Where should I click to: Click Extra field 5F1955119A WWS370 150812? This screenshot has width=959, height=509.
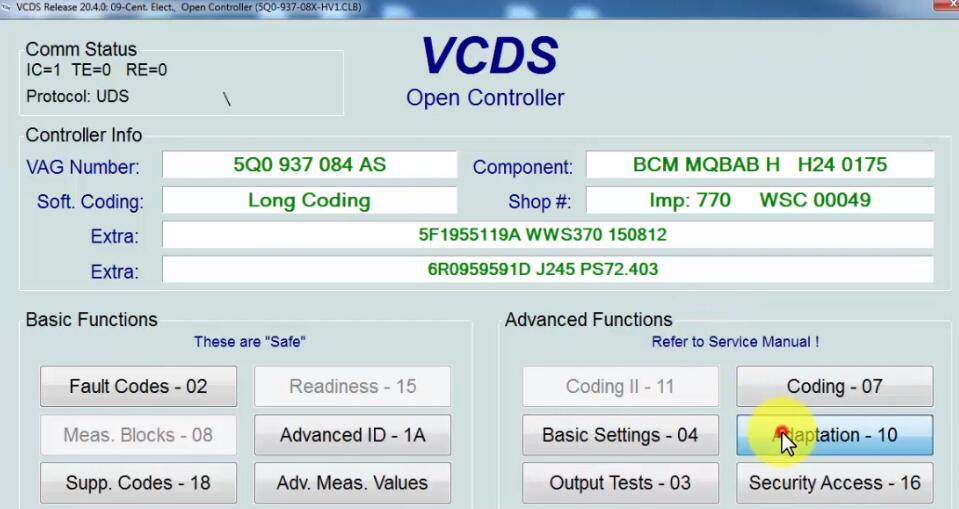pyautogui.click(x=547, y=235)
